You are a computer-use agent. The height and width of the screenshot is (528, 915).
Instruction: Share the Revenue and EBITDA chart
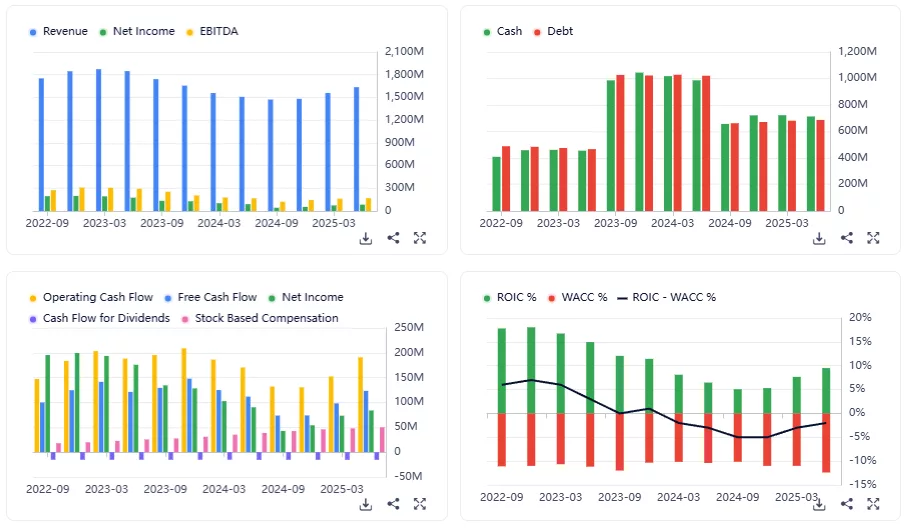(393, 238)
